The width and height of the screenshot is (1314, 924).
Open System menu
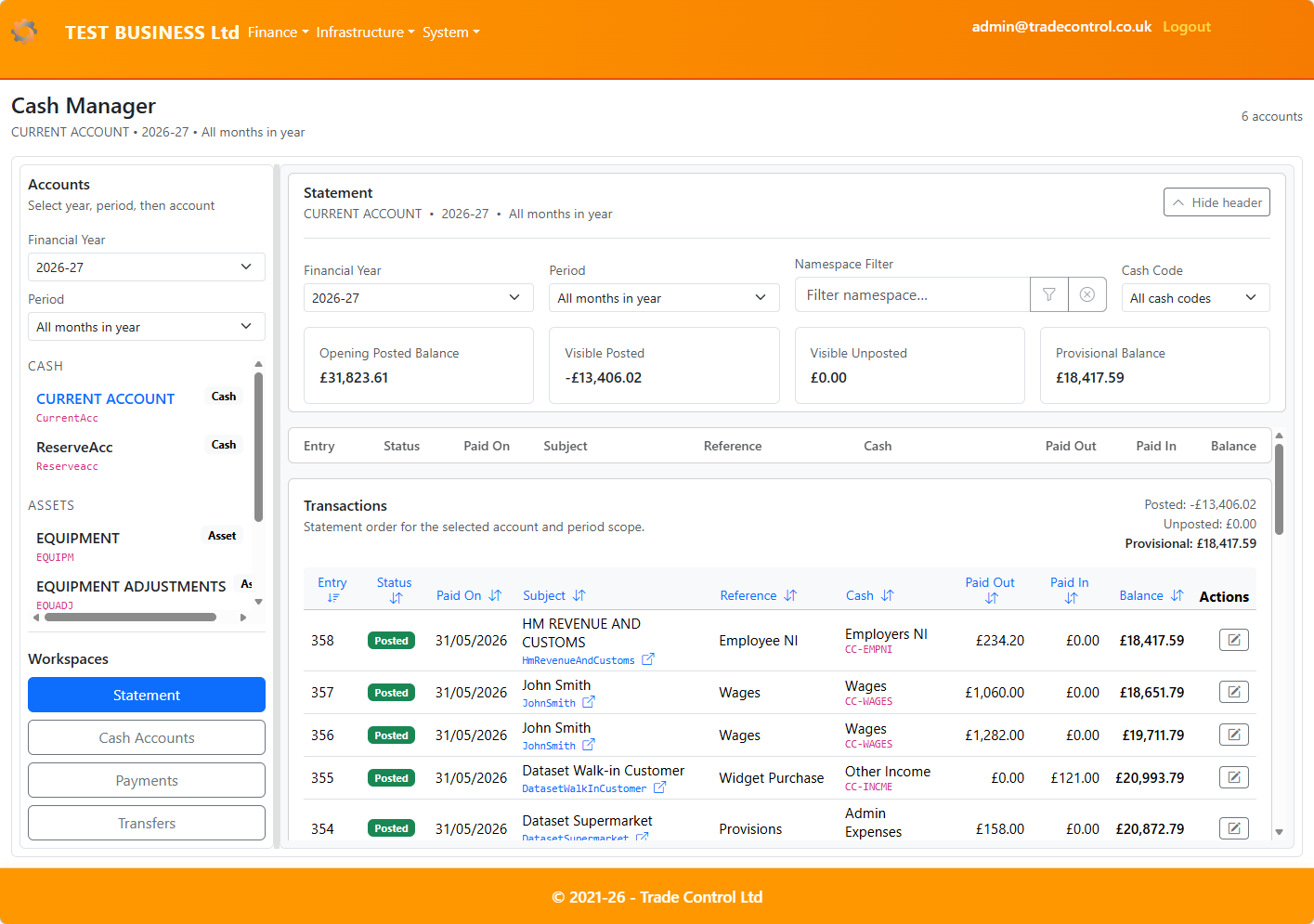pos(450,32)
